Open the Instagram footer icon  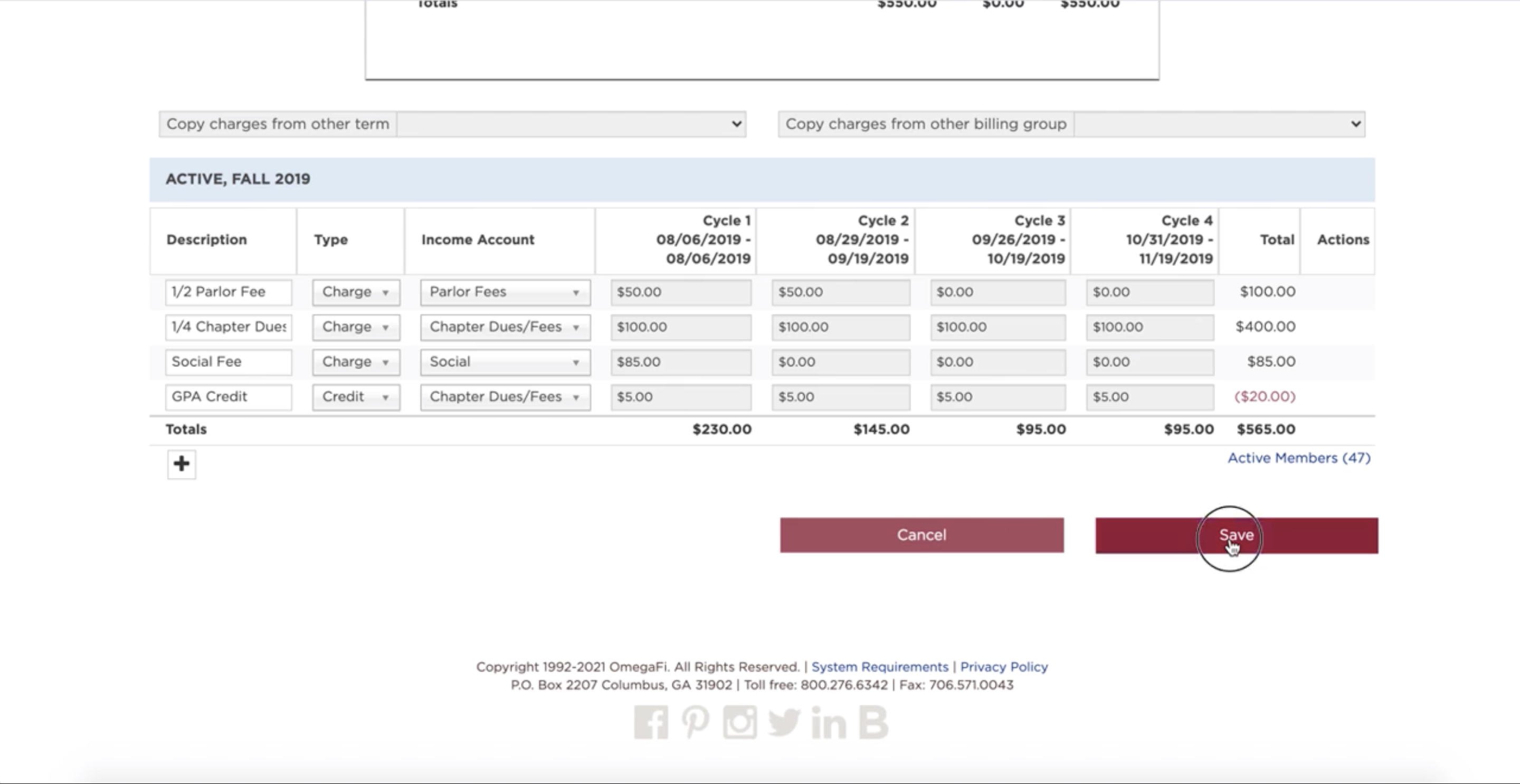(x=739, y=722)
